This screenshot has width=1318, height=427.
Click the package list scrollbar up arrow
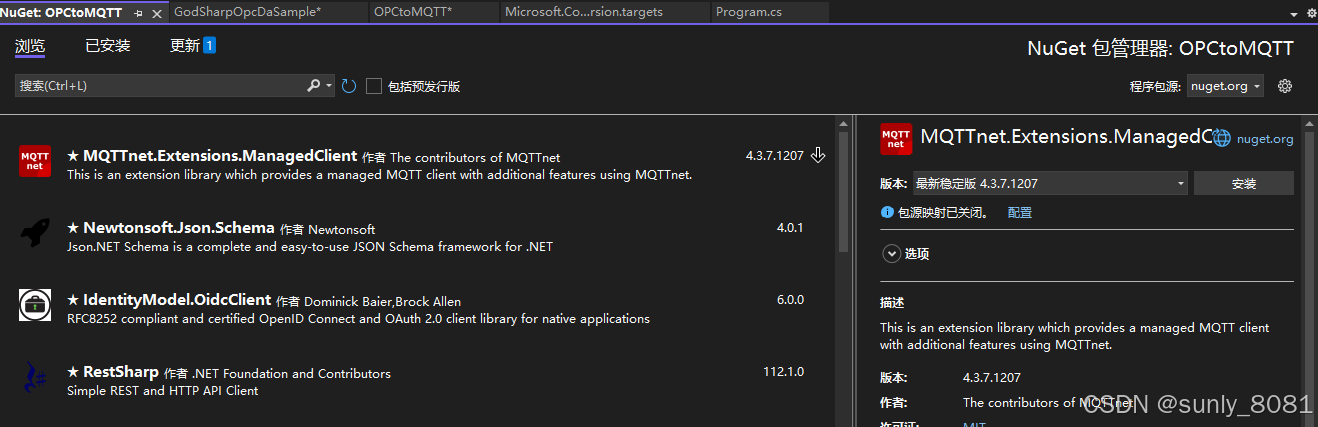(843, 124)
